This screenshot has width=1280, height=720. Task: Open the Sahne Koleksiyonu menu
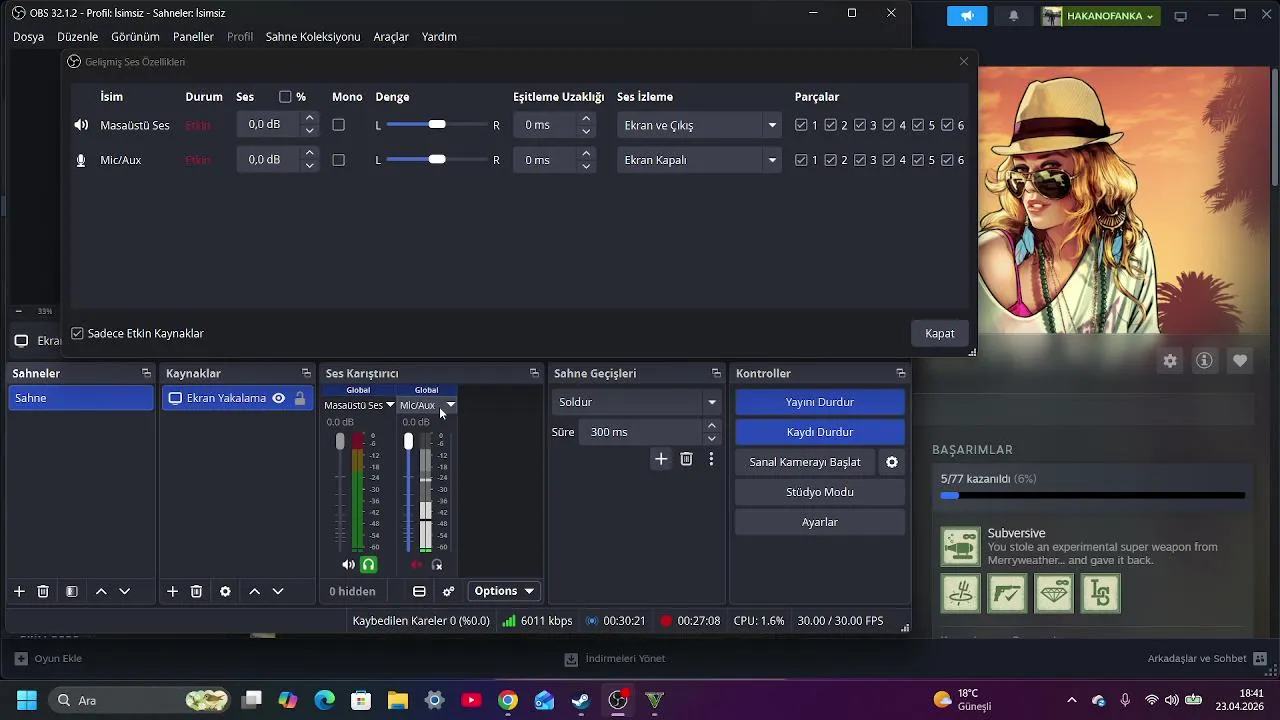(x=313, y=37)
